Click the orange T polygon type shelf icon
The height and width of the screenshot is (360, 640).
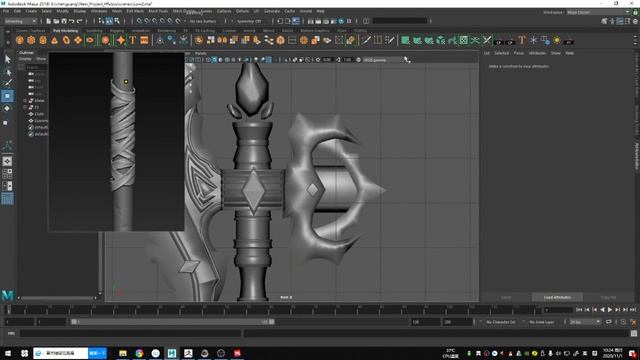click(133, 40)
